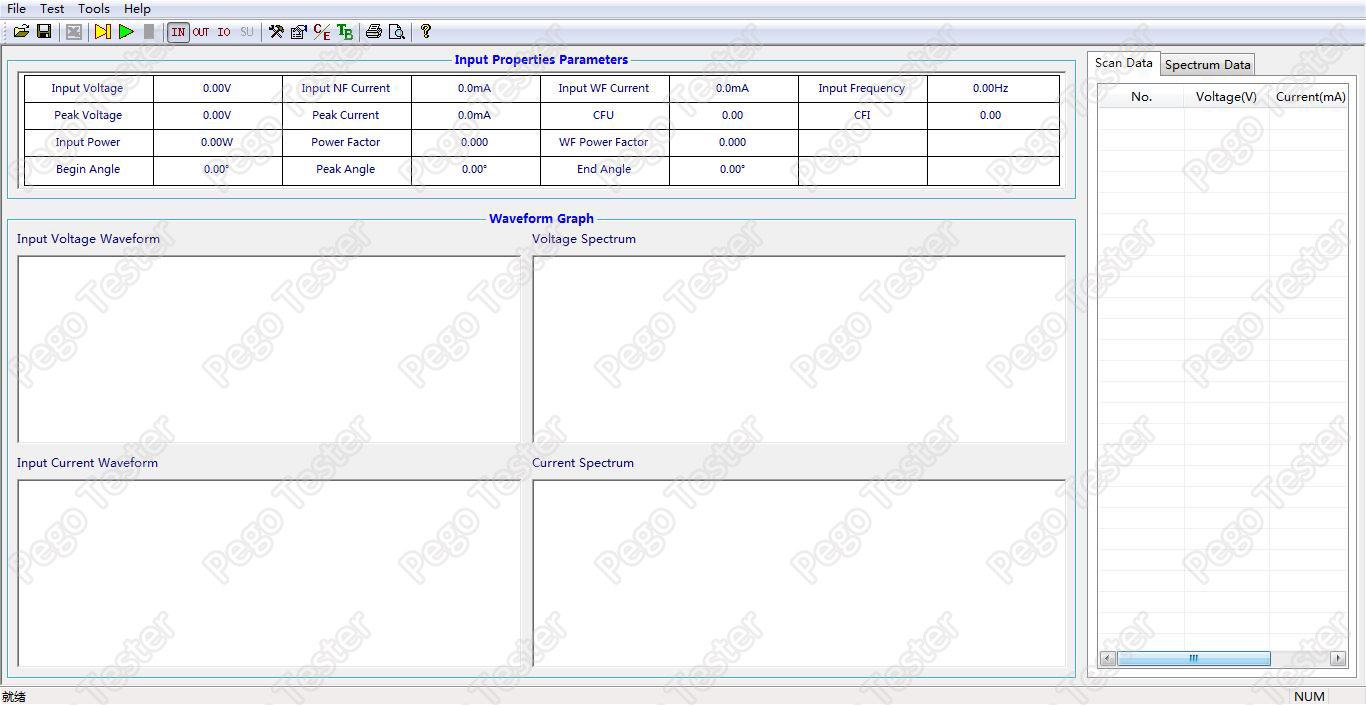Open the hammer-and-wrench settings tool icon
Screen dimensions: 1366x705
pyautogui.click(x=276, y=32)
